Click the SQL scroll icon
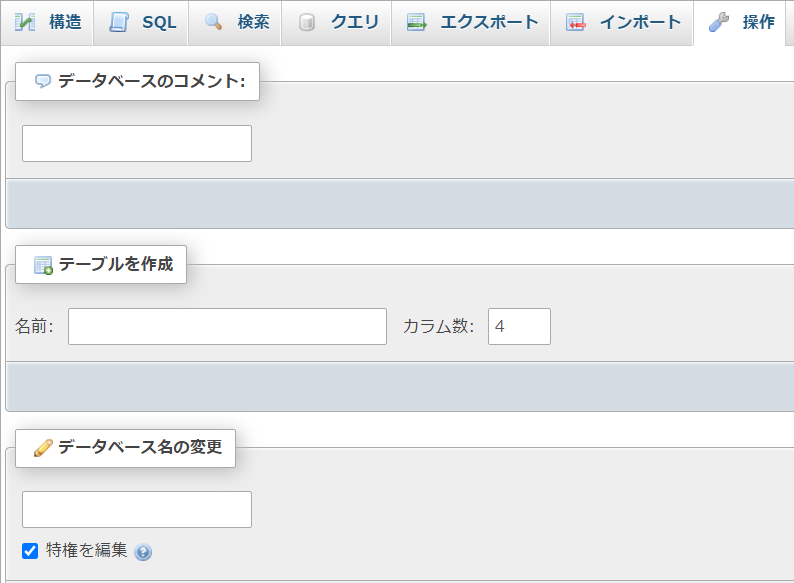 (119, 22)
